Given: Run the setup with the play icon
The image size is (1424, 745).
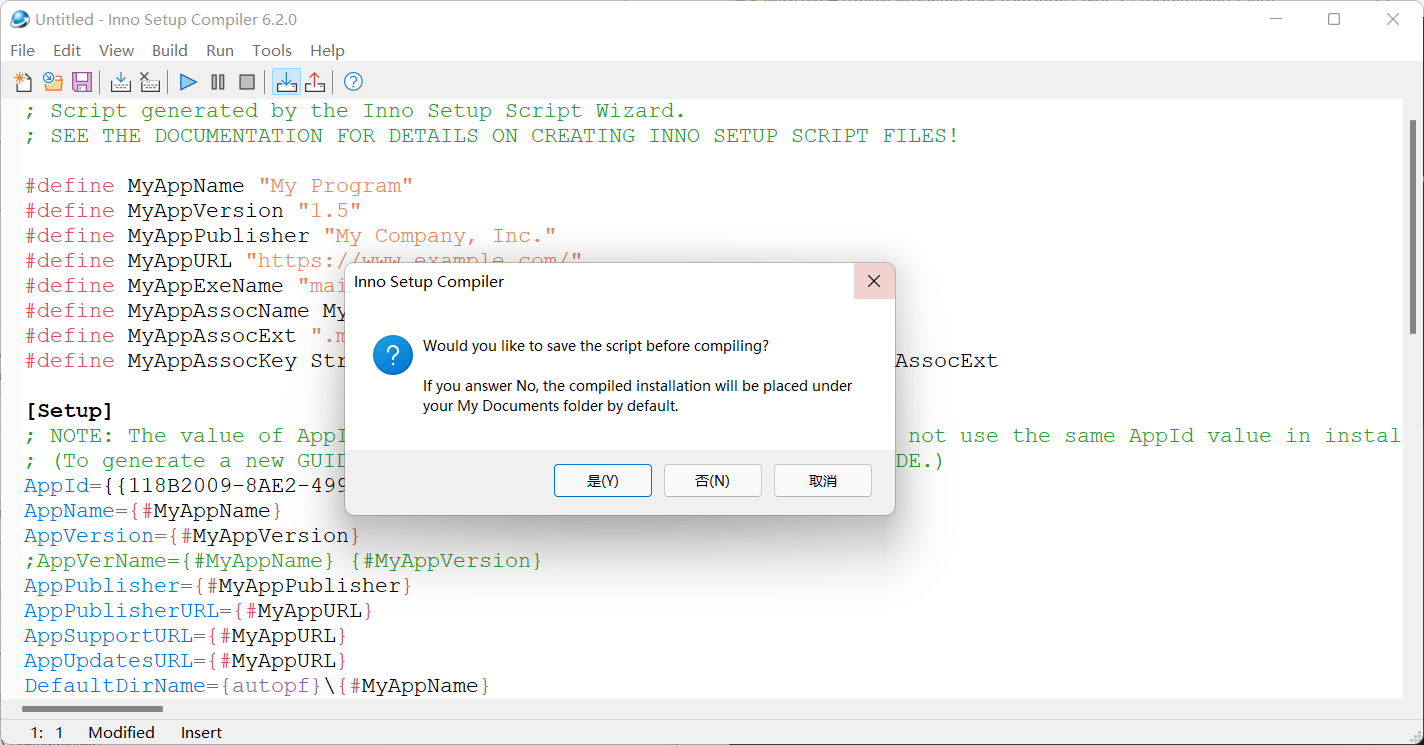Looking at the screenshot, I should coord(188,82).
